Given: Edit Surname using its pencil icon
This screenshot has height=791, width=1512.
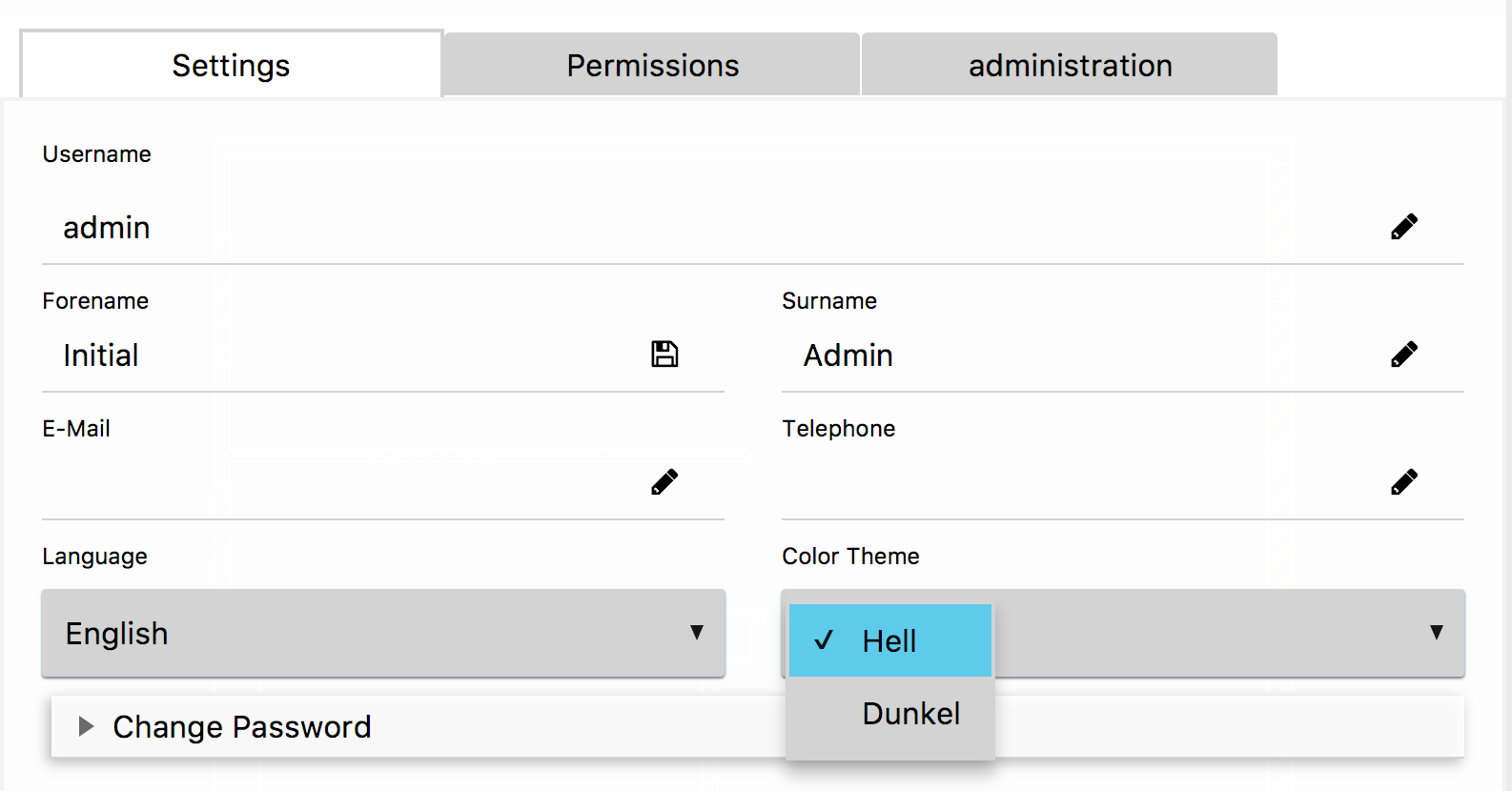Looking at the screenshot, I should click(x=1403, y=355).
